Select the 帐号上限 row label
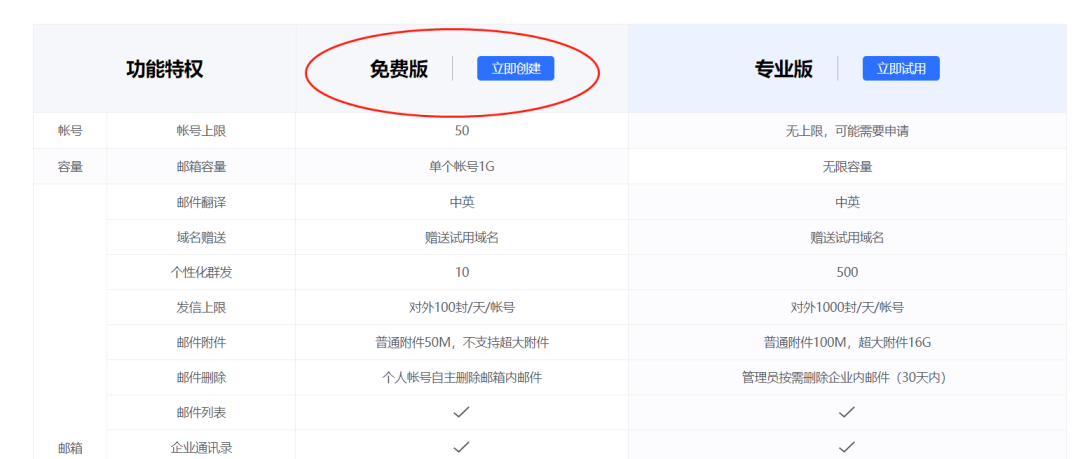The height and width of the screenshot is (459, 1080). pyautogui.click(x=201, y=131)
